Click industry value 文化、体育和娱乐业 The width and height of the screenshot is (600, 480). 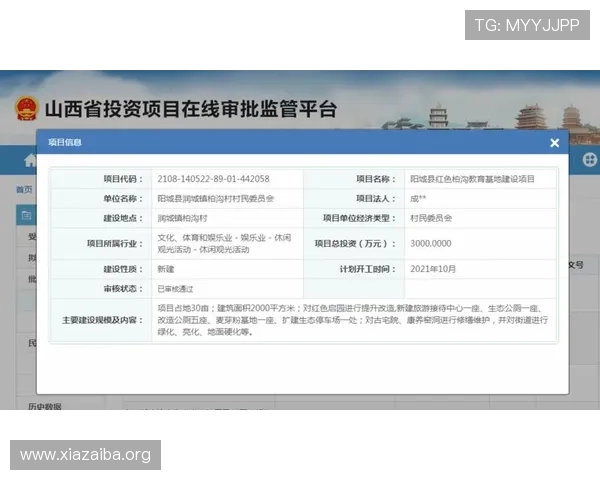[224, 243]
